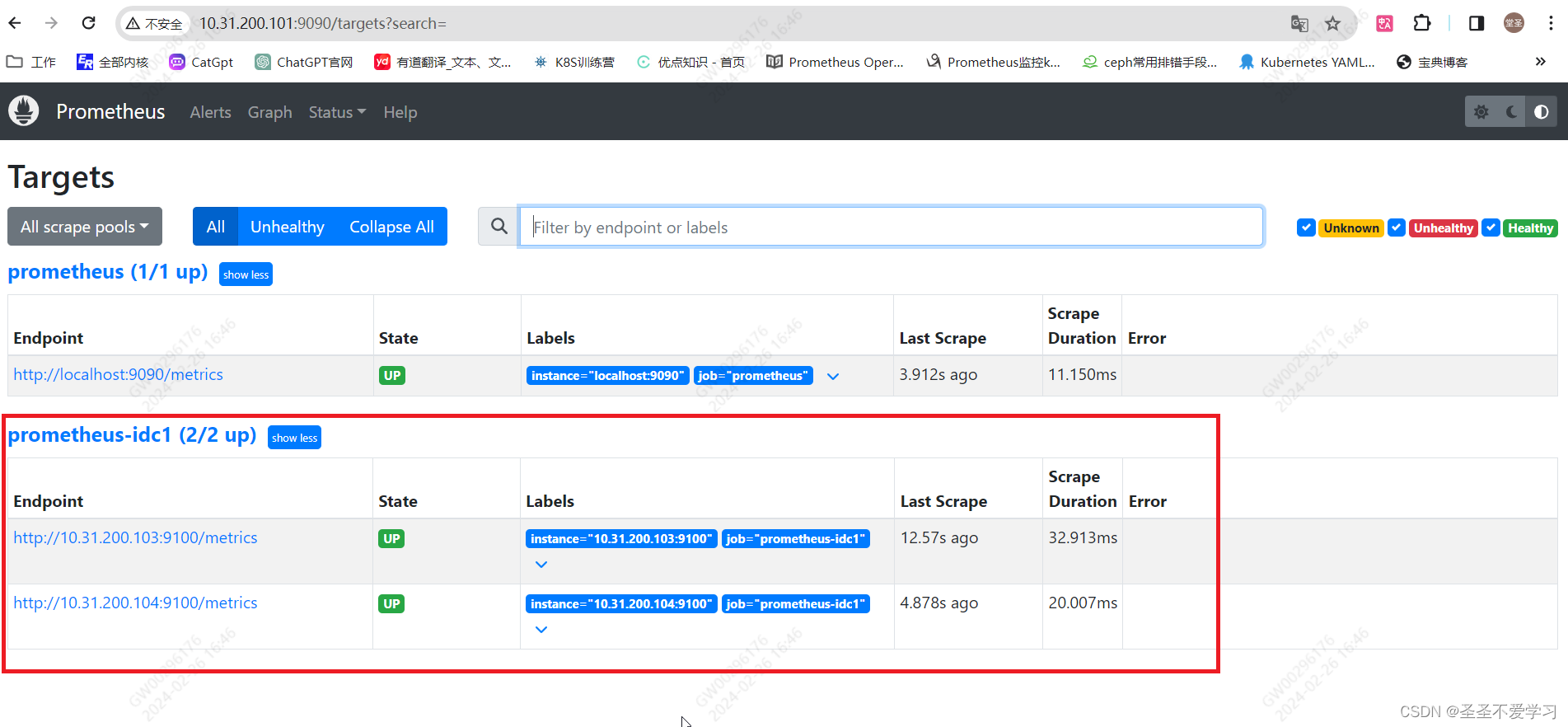Click the translate page icon
The image size is (1568, 727).
click(x=1299, y=24)
